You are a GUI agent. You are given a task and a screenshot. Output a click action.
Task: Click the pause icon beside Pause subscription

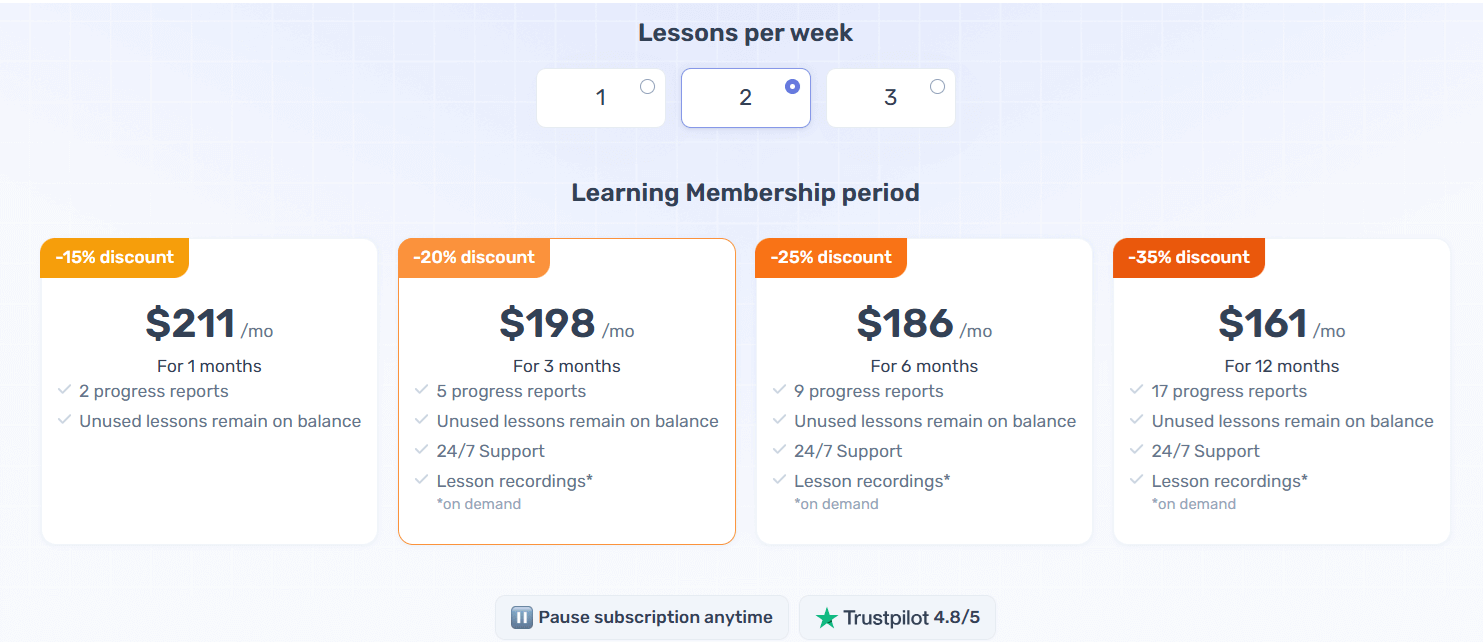[521, 617]
